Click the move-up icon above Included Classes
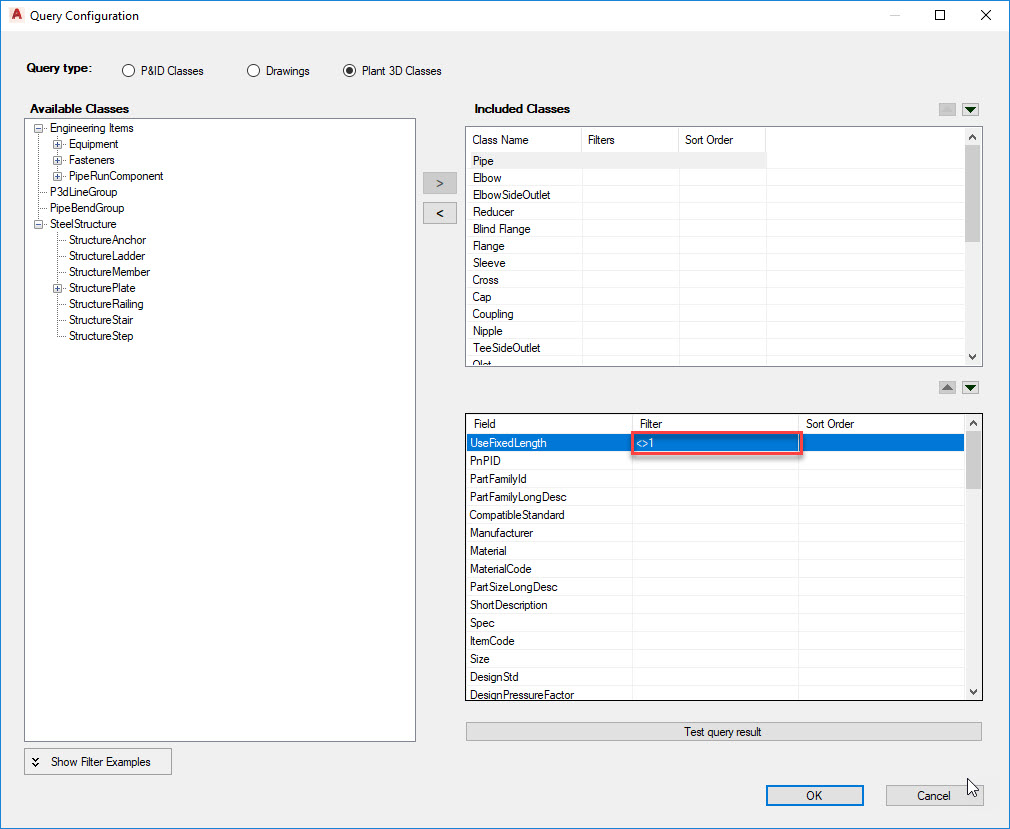Viewport: 1010px width, 829px height. [947, 109]
